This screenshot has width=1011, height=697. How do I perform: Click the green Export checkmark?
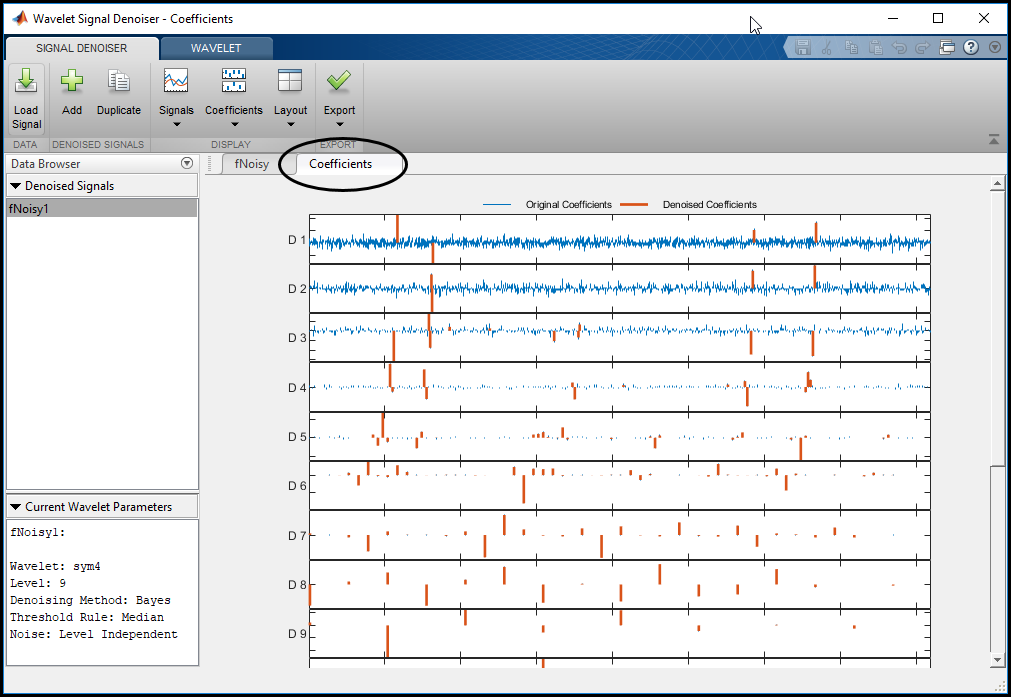339,82
